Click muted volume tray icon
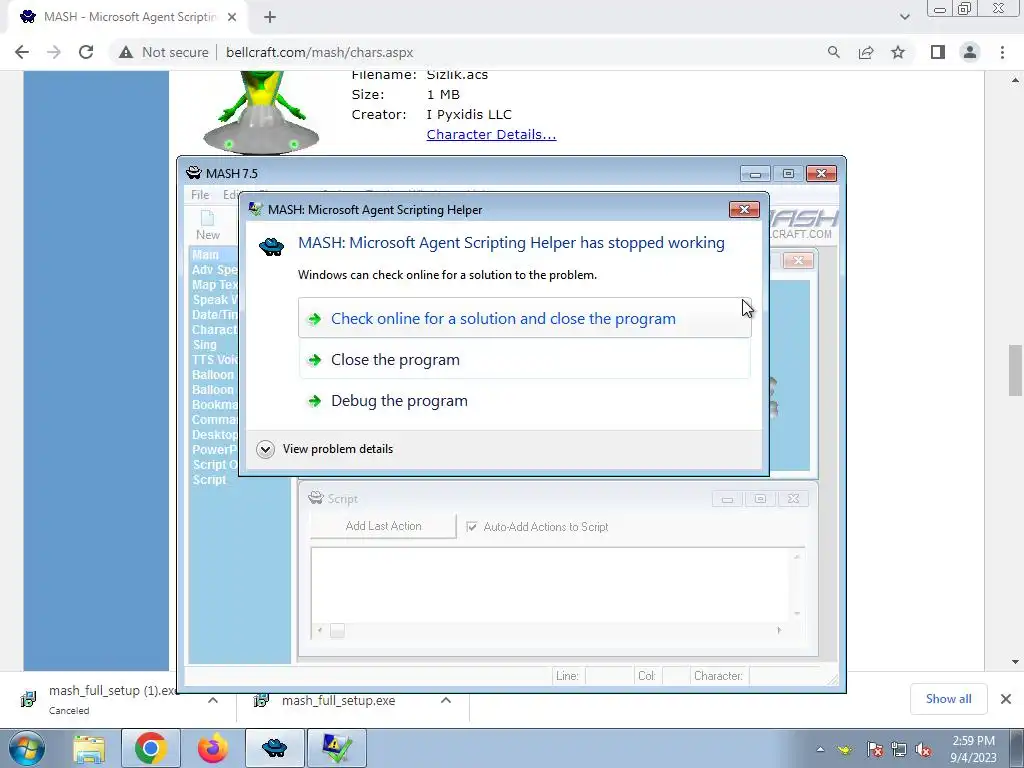 pos(923,750)
